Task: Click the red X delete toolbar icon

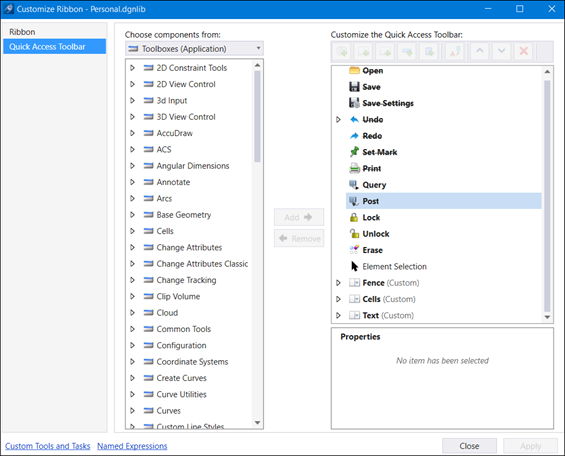Action: tap(524, 51)
